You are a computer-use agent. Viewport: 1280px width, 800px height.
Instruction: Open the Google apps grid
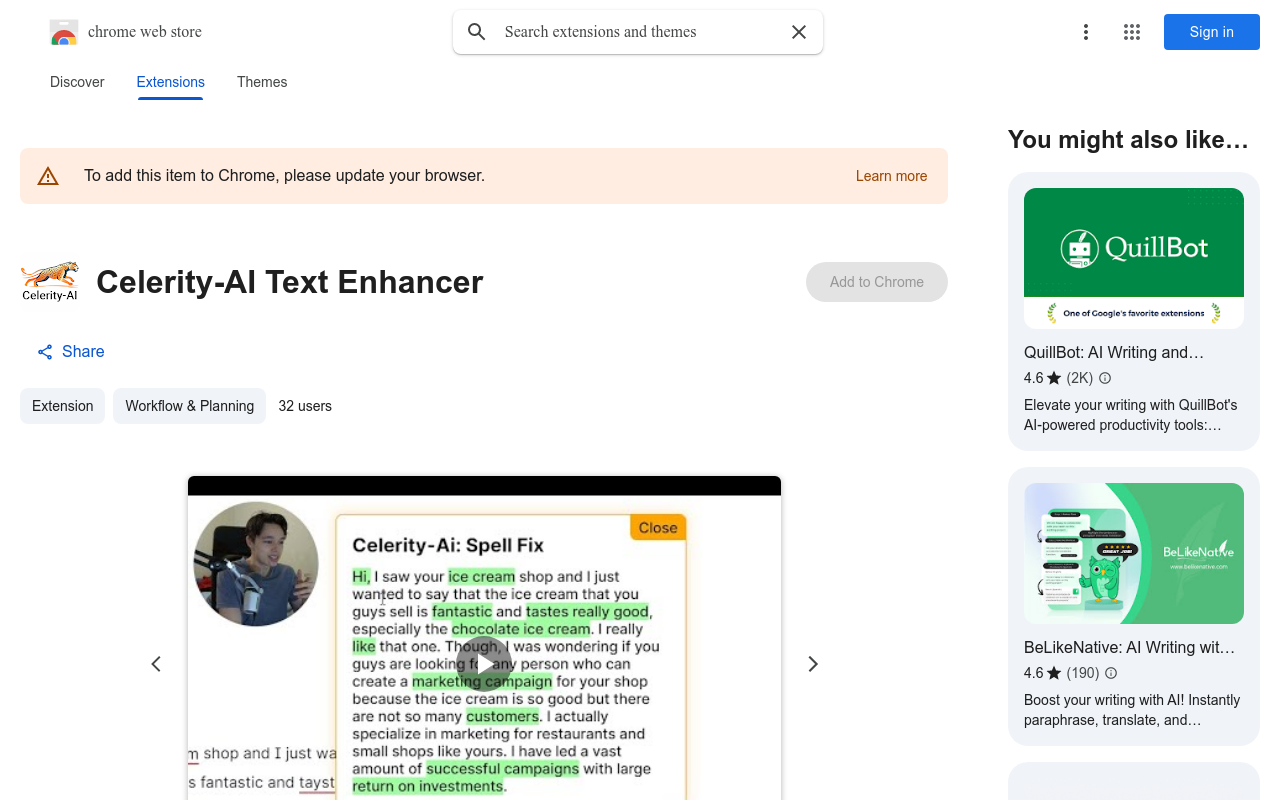click(x=1132, y=32)
